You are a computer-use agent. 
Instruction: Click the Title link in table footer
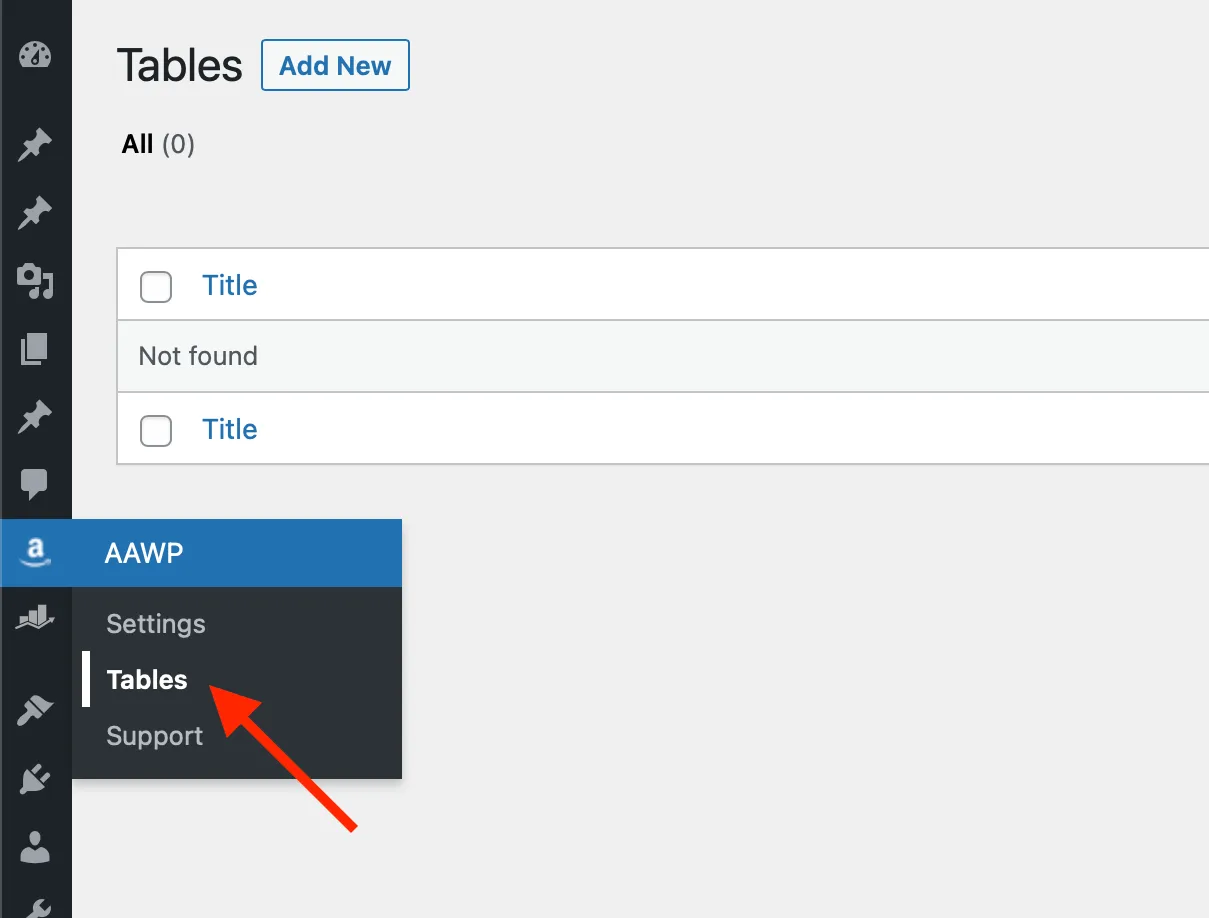(x=230, y=430)
